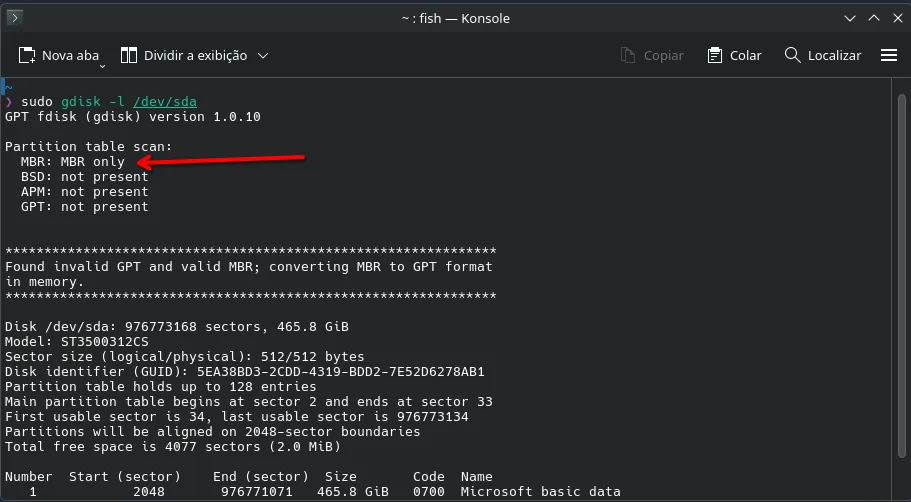Close the Konsole window
This screenshot has width=911, height=502.
(898, 19)
